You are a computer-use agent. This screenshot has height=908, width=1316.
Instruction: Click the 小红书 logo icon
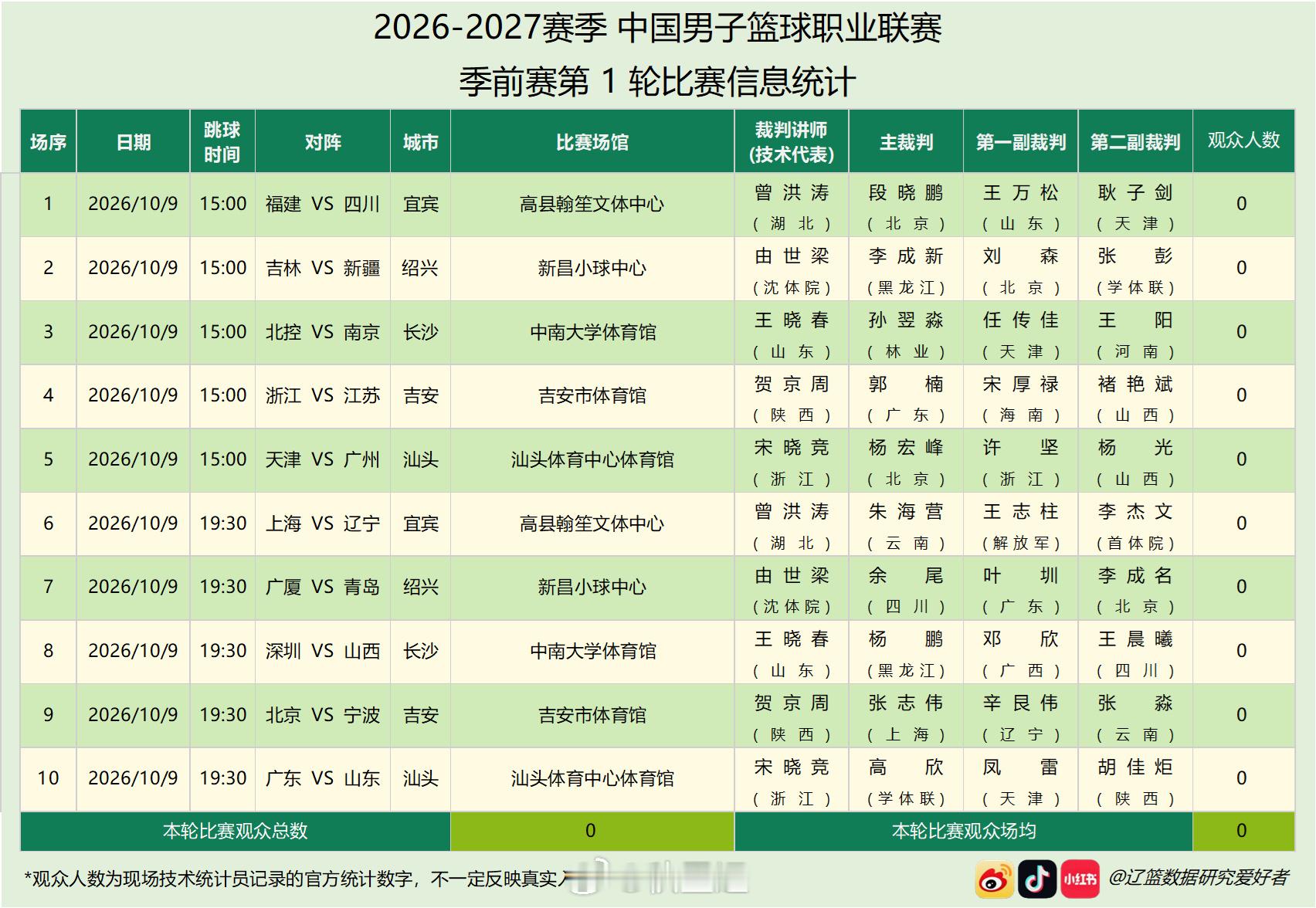(x=1080, y=879)
